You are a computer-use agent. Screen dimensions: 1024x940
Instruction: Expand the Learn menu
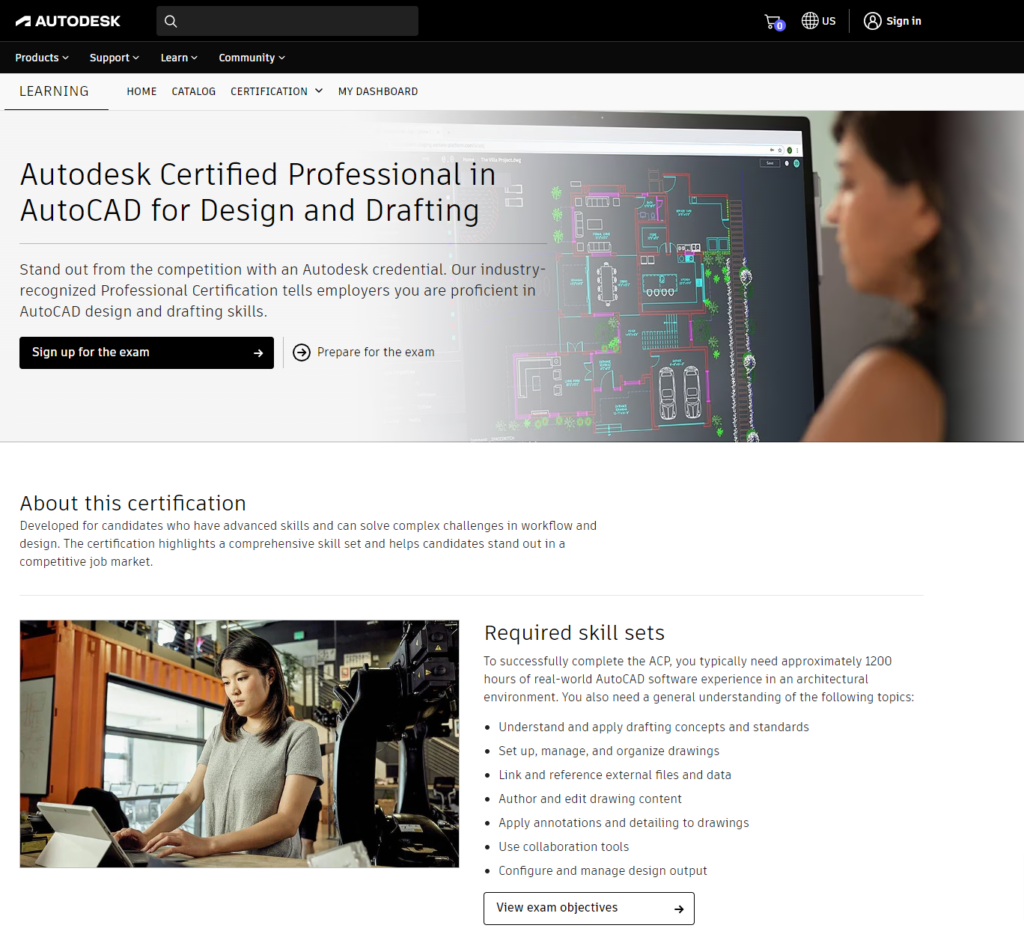tap(178, 58)
